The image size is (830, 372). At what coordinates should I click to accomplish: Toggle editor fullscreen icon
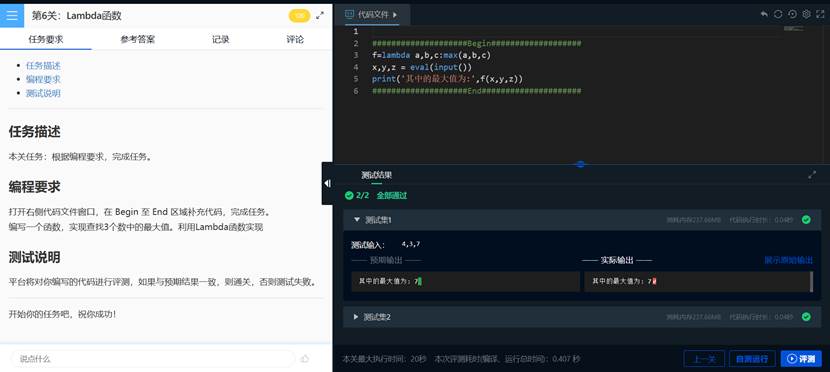820,14
